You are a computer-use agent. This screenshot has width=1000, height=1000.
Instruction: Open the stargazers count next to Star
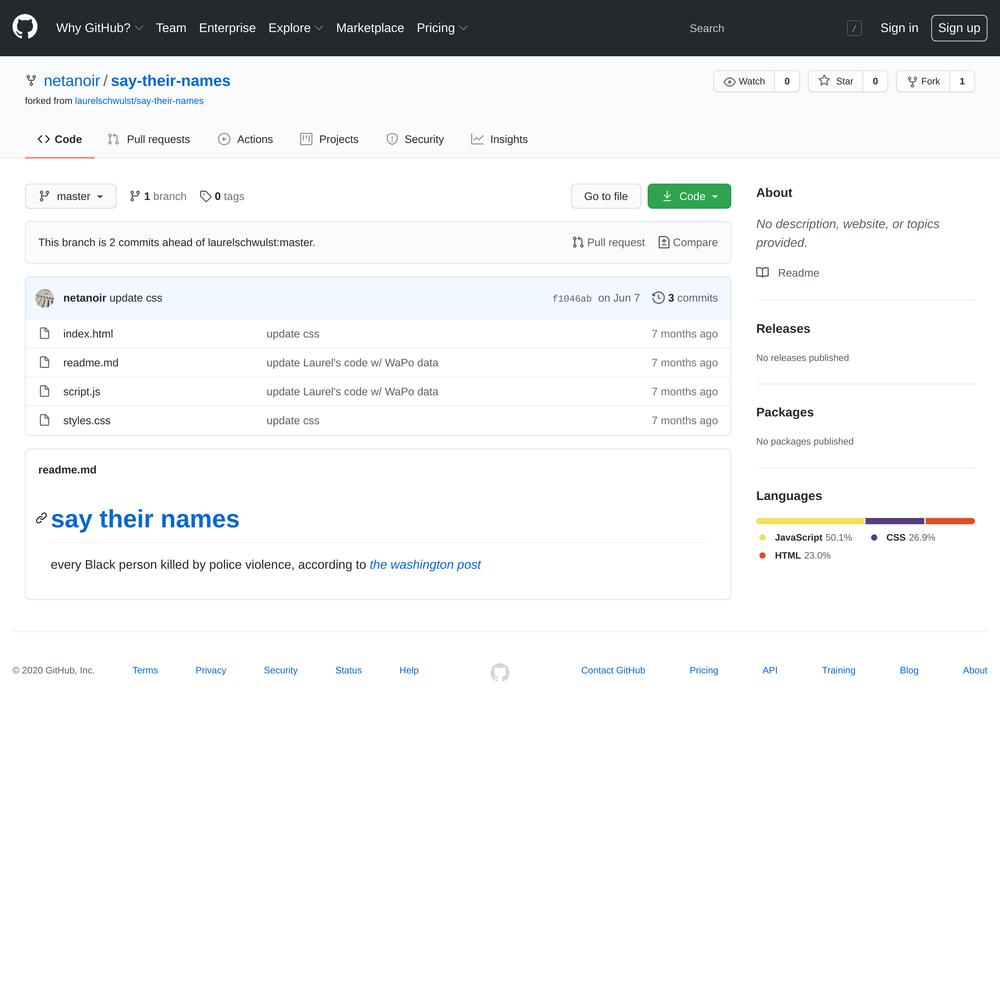point(875,82)
